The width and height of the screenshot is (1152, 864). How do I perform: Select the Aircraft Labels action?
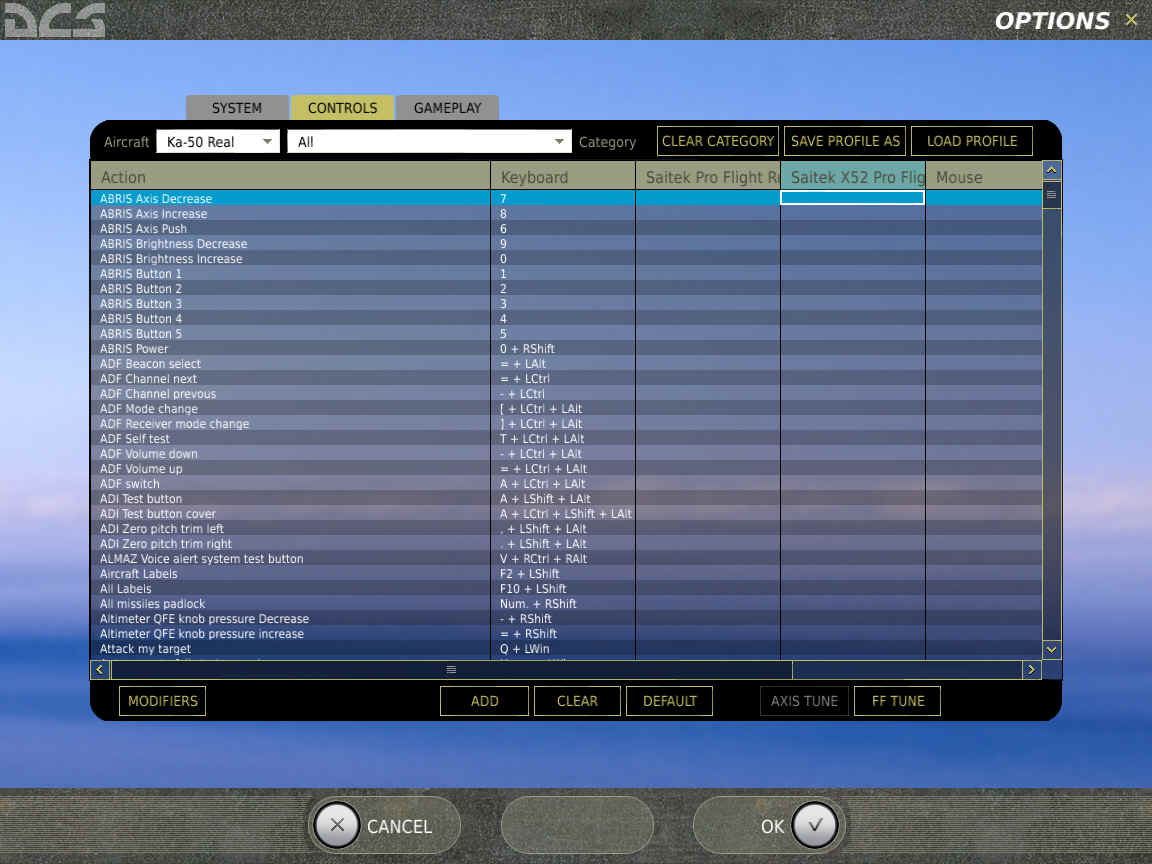[138, 574]
